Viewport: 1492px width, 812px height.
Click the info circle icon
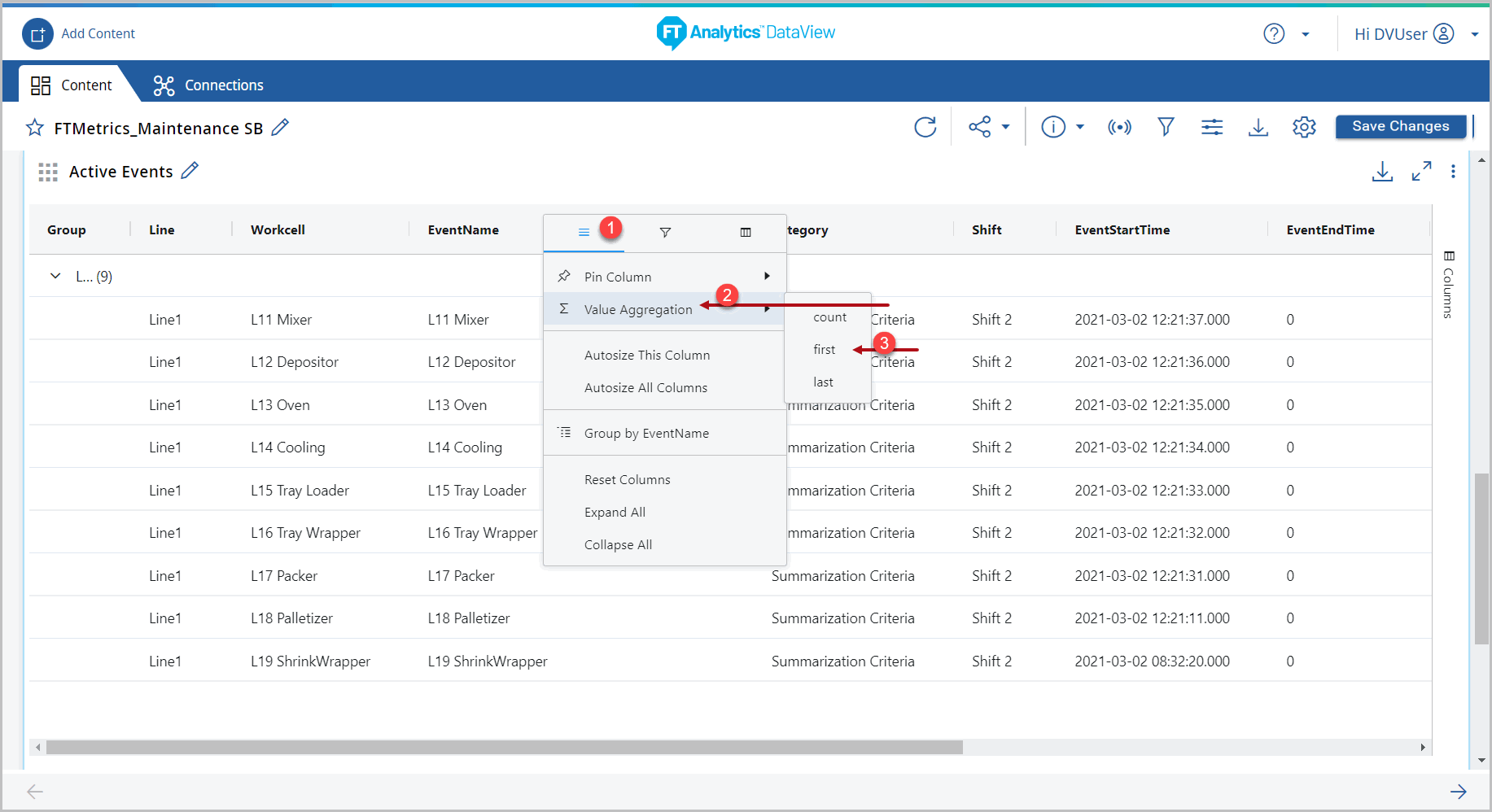point(1053,127)
